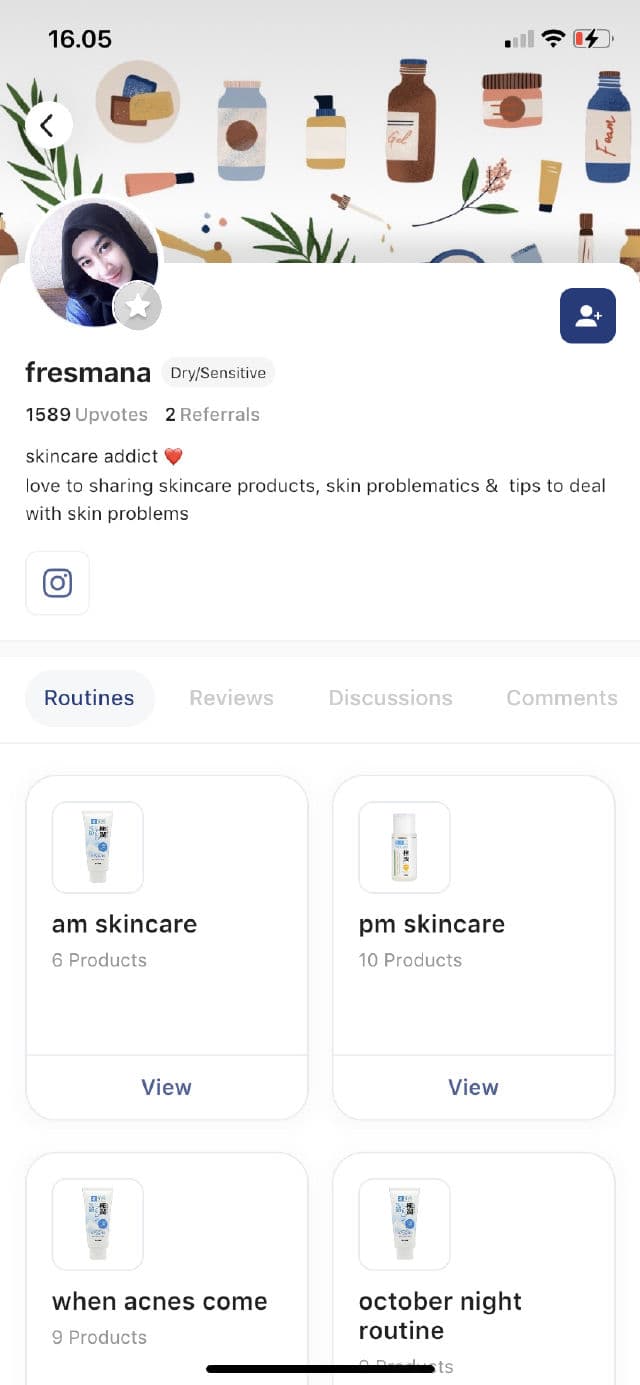This screenshot has width=640, height=1385.
Task: Open the Discussions tab
Action: click(390, 698)
